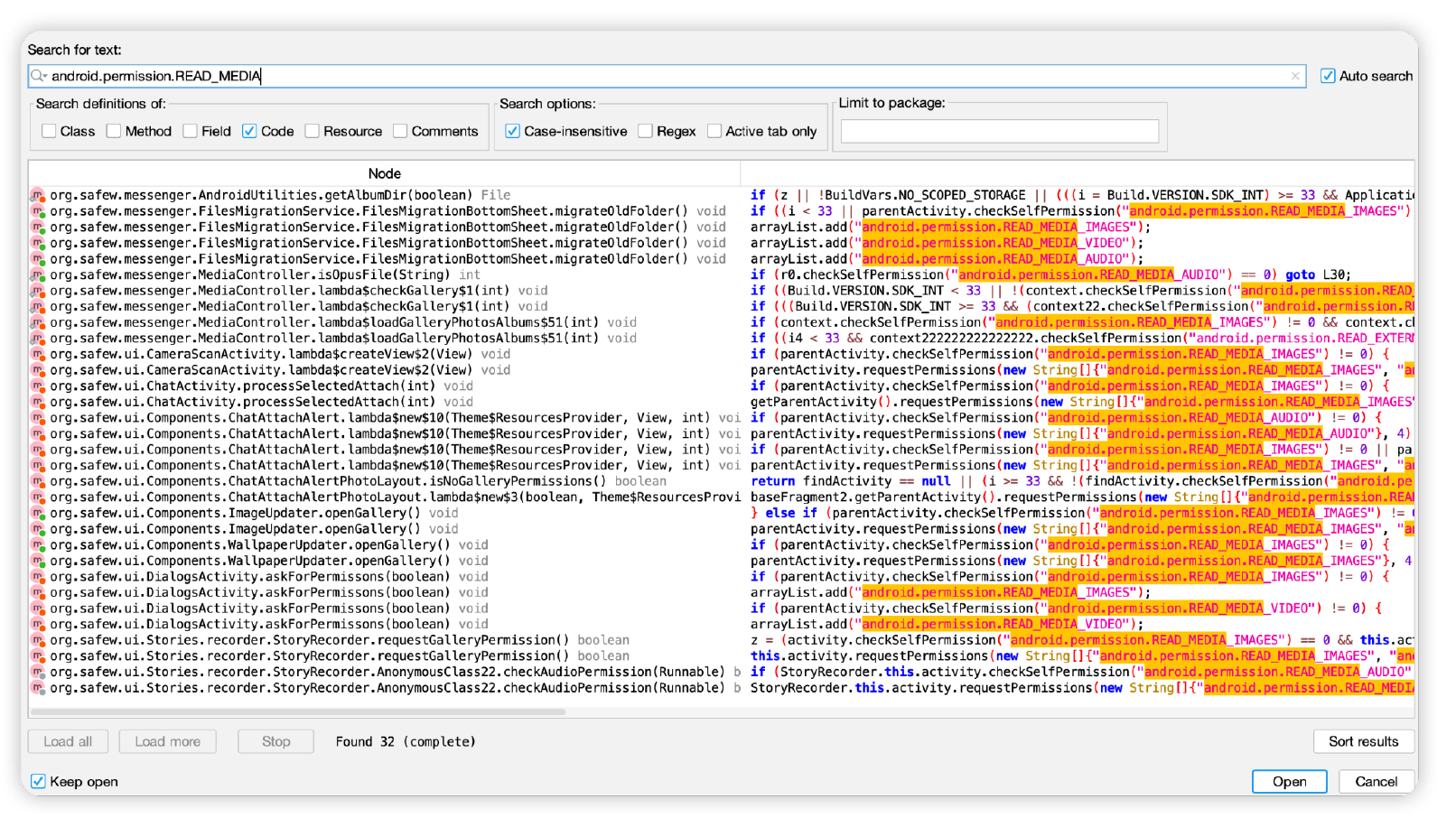This screenshot has width=1456, height=818.
Task: Click the method icon beside AndroidUtilities.getAlbumDir(boolean)
Action: tap(38, 195)
